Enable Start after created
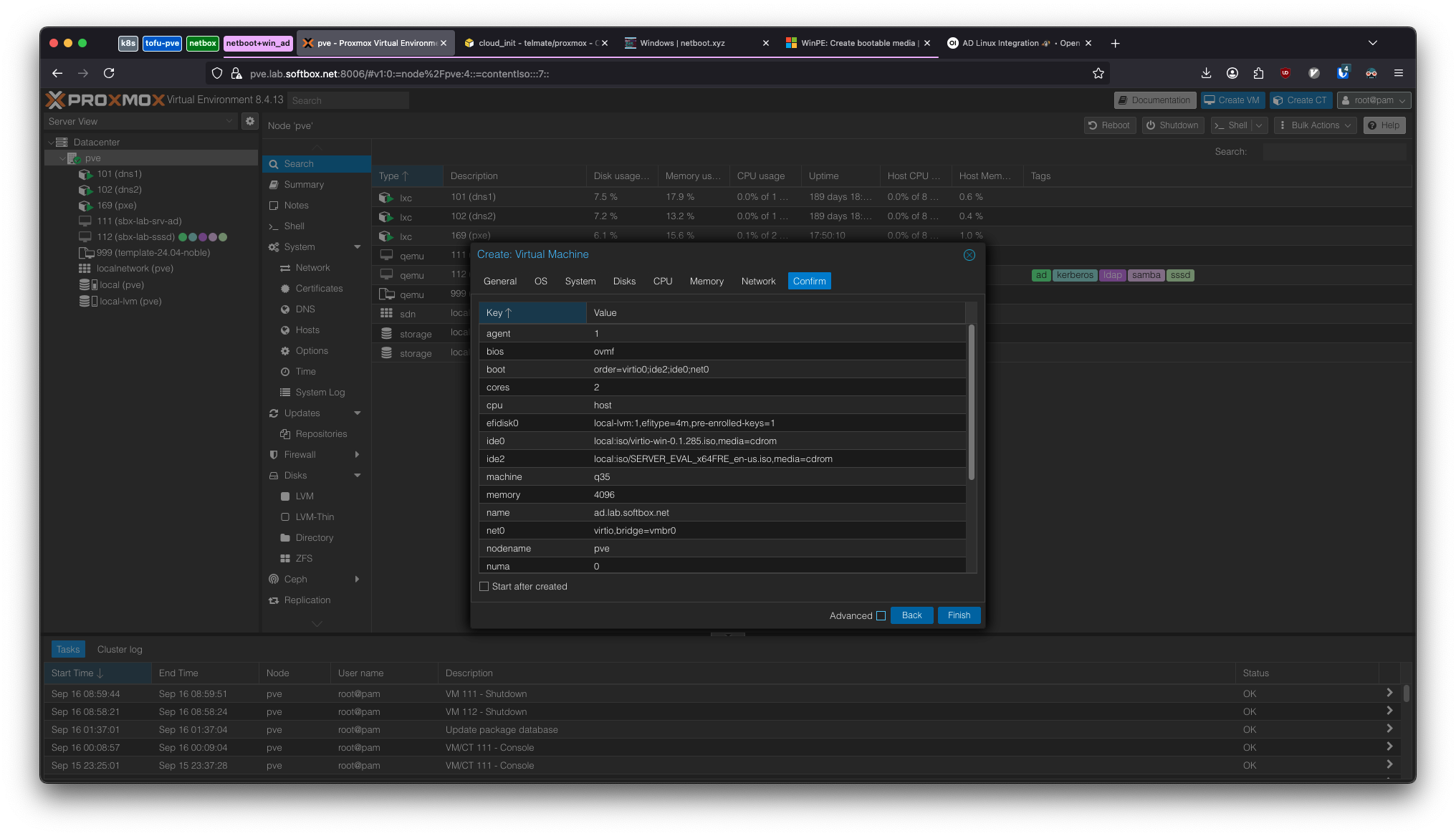1456x836 pixels. [x=484, y=586]
